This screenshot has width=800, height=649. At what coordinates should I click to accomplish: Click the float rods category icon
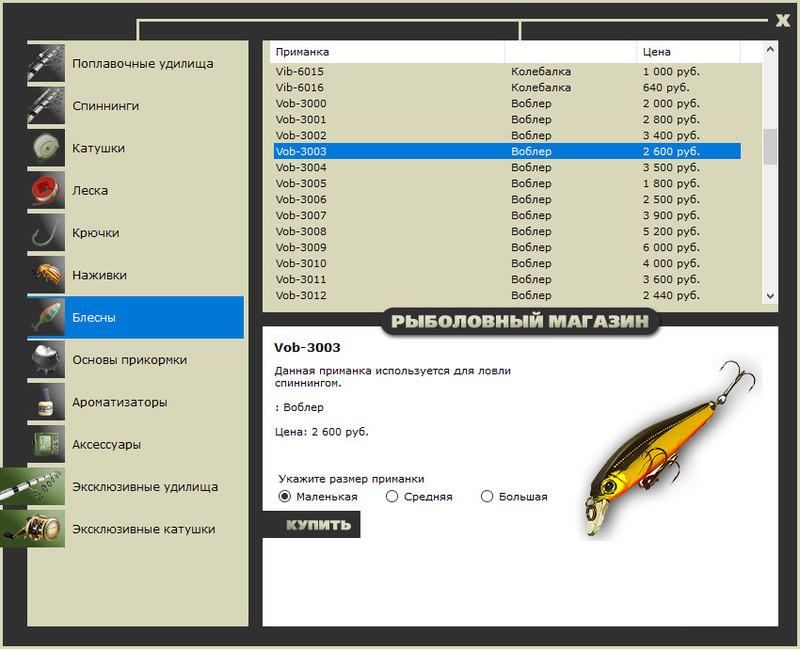pyautogui.click(x=46, y=63)
